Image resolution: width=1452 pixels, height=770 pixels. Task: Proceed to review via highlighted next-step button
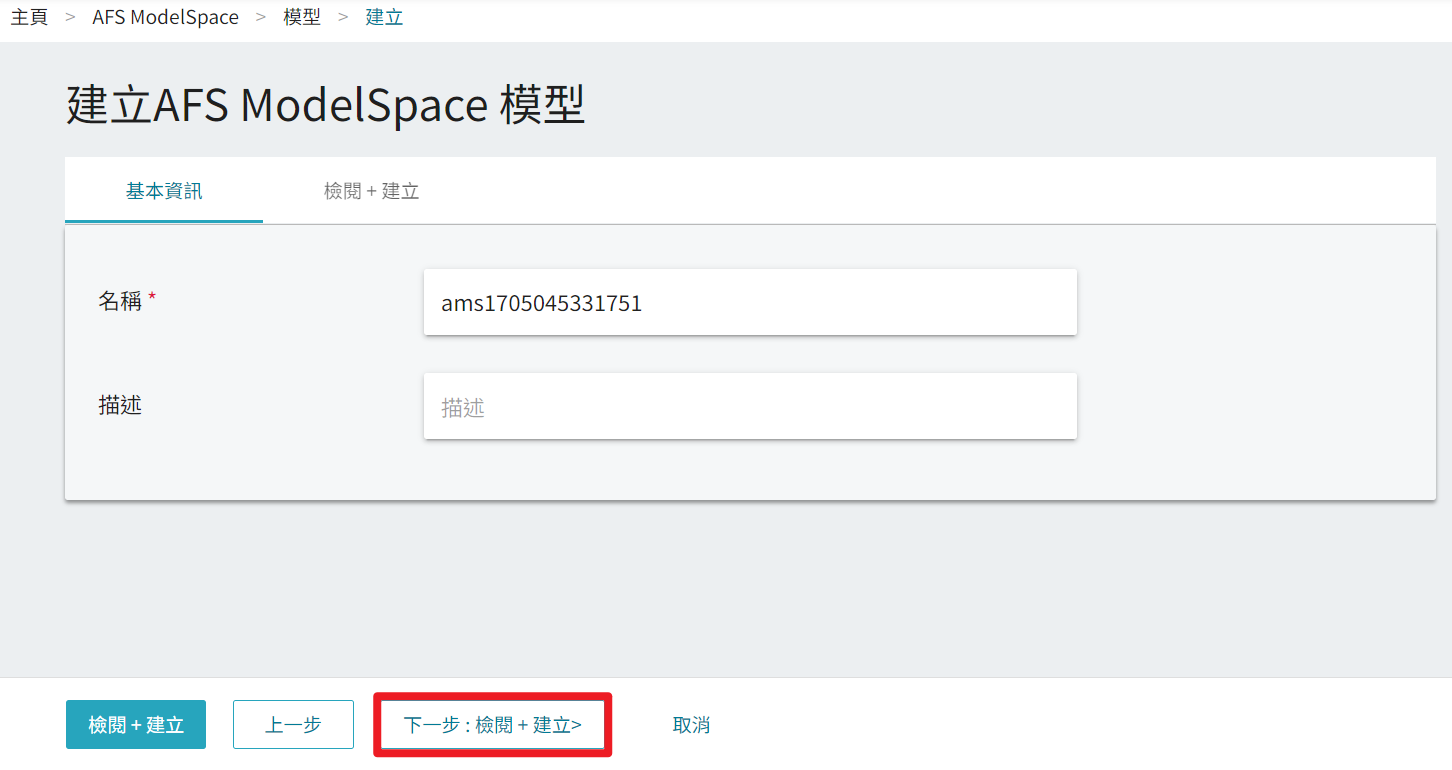click(492, 724)
